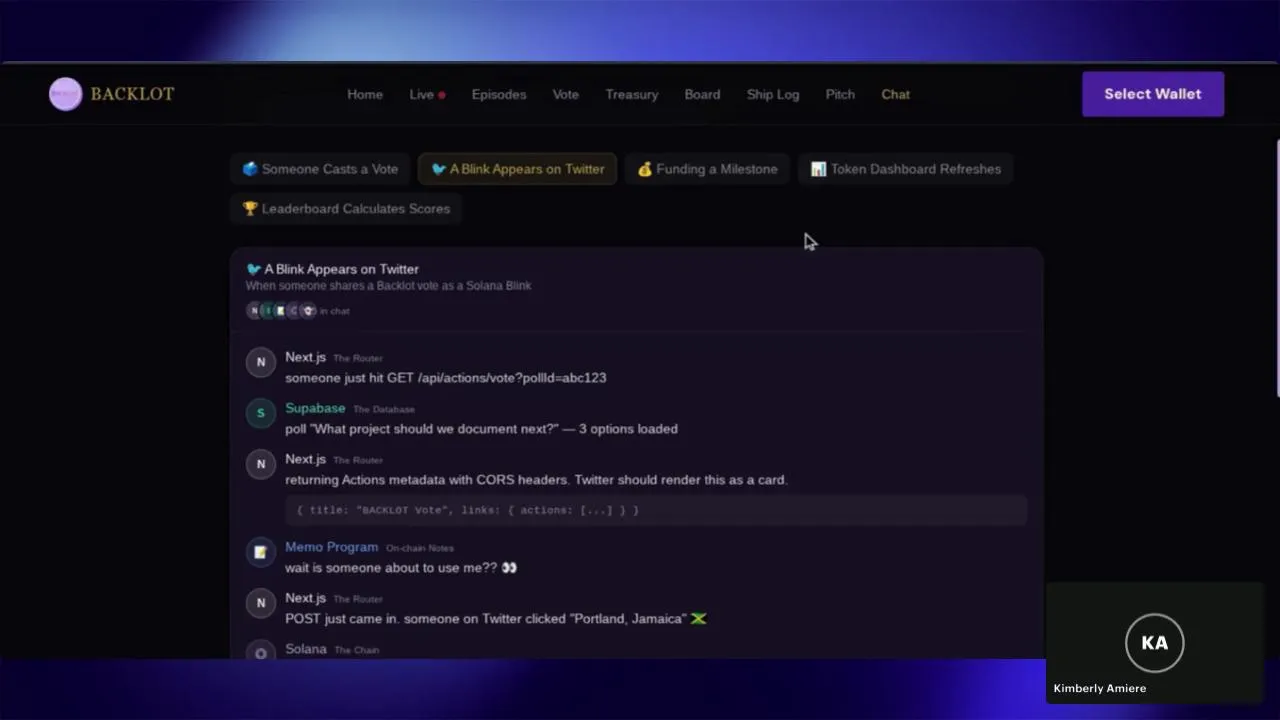Click the poll message with '3 options loaded'
Image resolution: width=1280 pixels, height=720 pixels.
tap(481, 429)
